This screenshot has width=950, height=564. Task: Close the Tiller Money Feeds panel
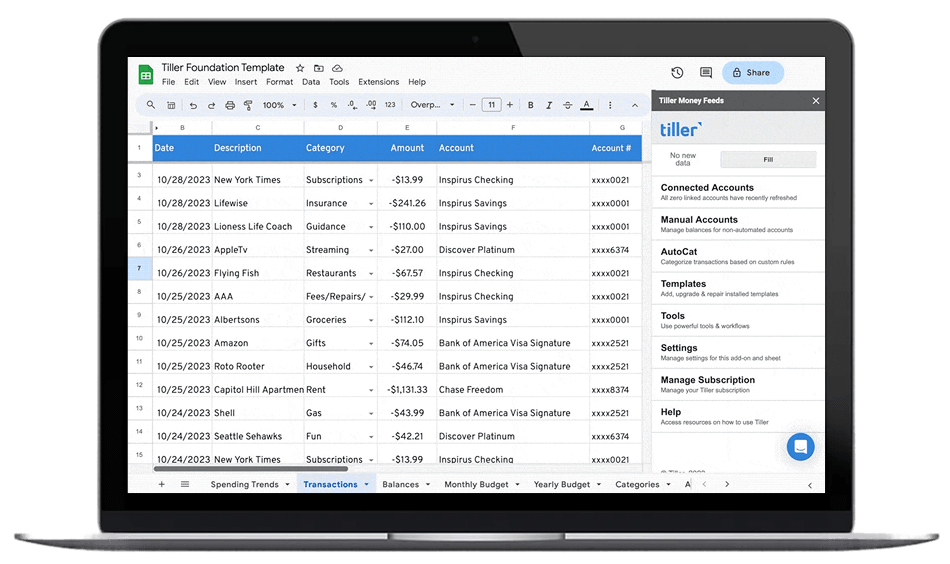point(815,101)
